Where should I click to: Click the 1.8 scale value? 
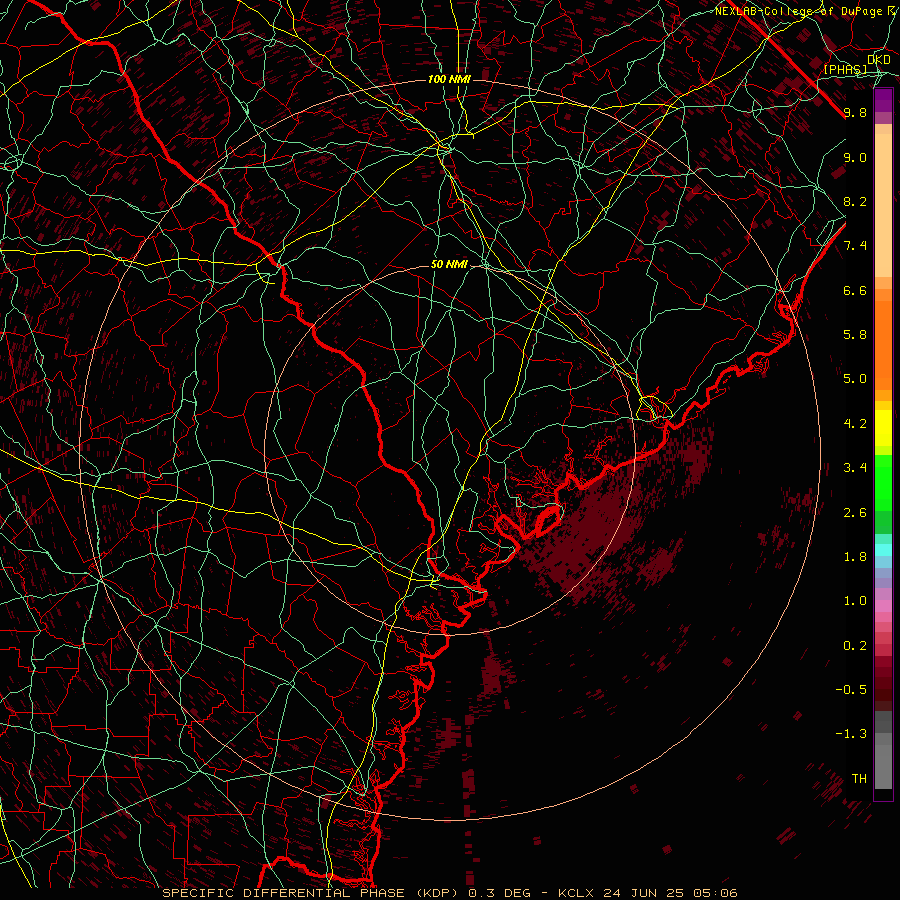pyautogui.click(x=855, y=557)
